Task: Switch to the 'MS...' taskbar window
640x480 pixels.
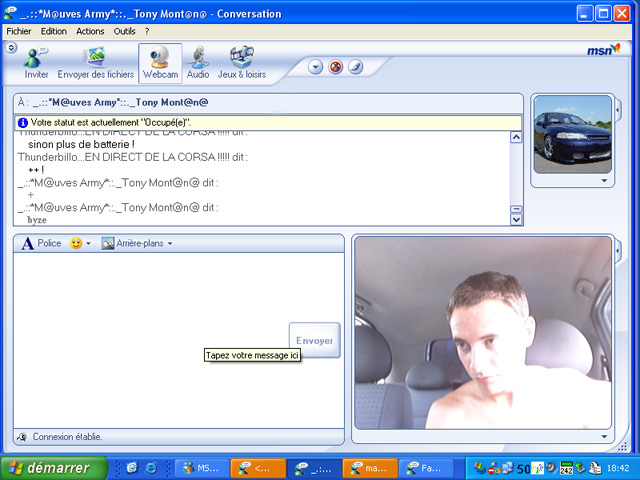Action: pos(202,468)
